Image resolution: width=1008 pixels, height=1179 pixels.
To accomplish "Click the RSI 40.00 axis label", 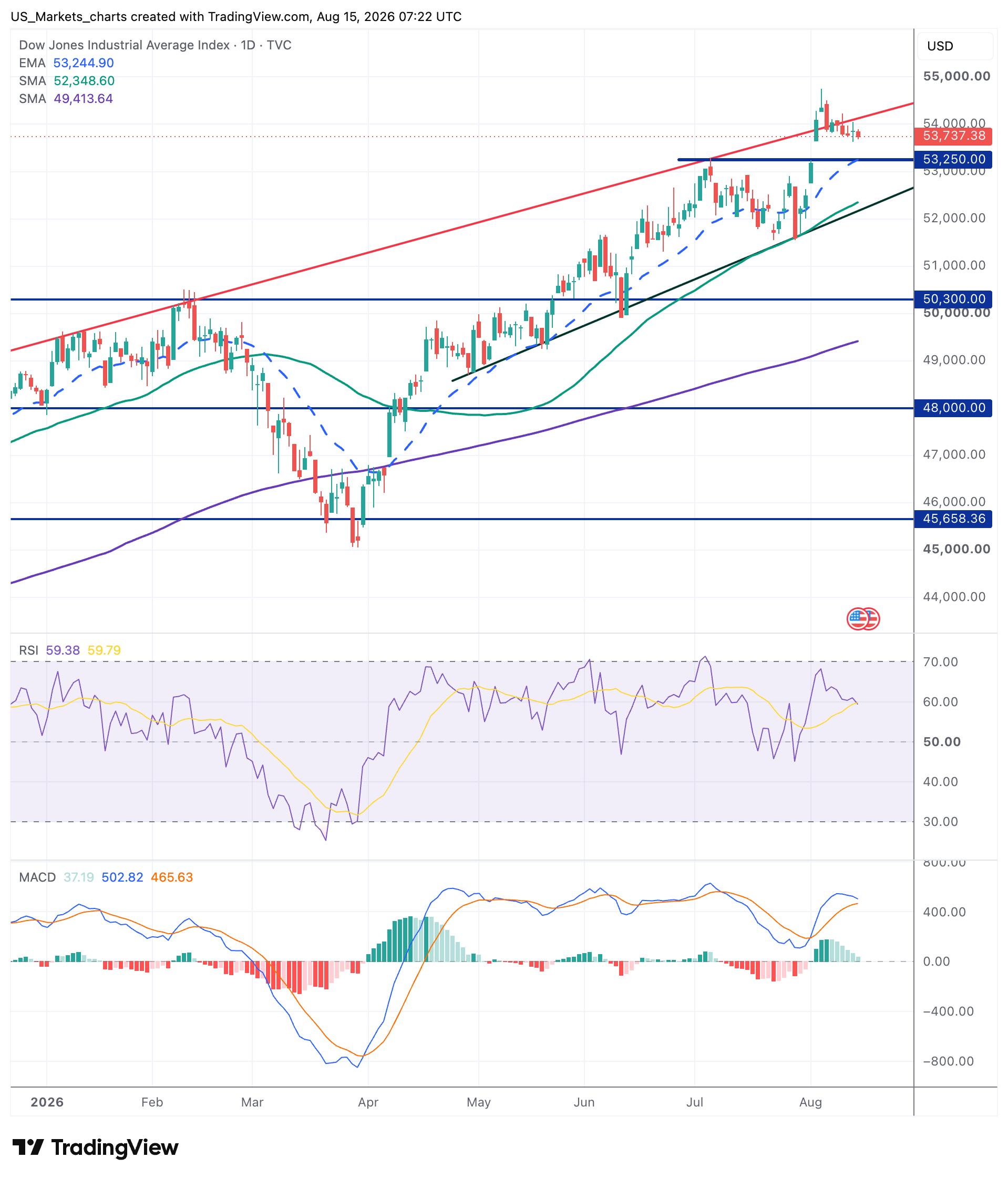I will 940,781.
